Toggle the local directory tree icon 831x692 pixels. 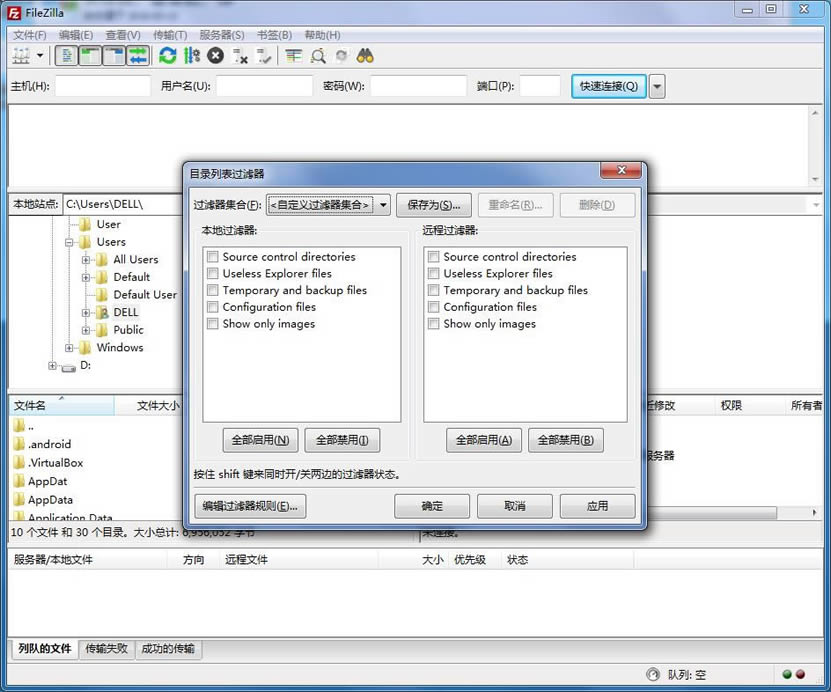[x=91, y=56]
